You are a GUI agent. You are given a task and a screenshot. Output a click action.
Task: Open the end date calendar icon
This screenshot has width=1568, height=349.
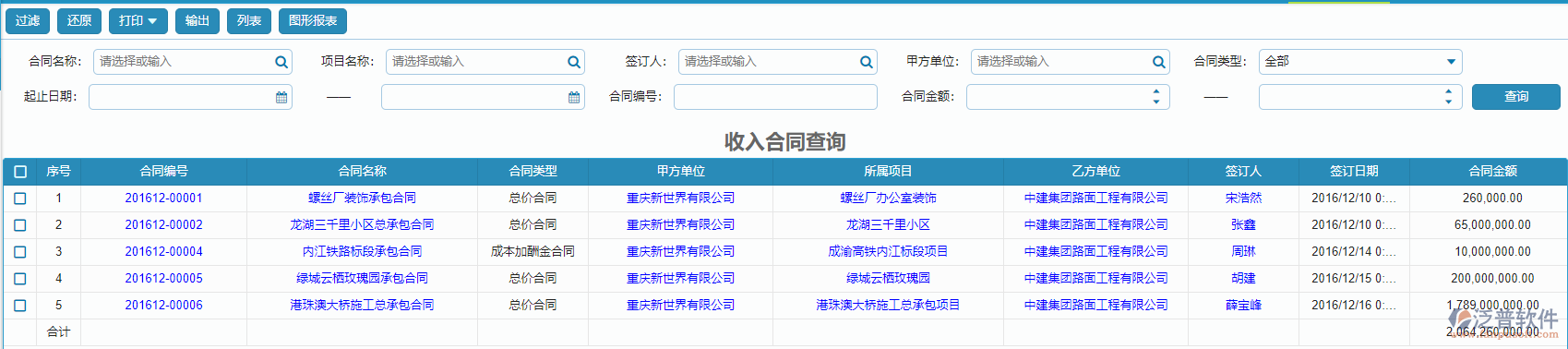(x=574, y=97)
